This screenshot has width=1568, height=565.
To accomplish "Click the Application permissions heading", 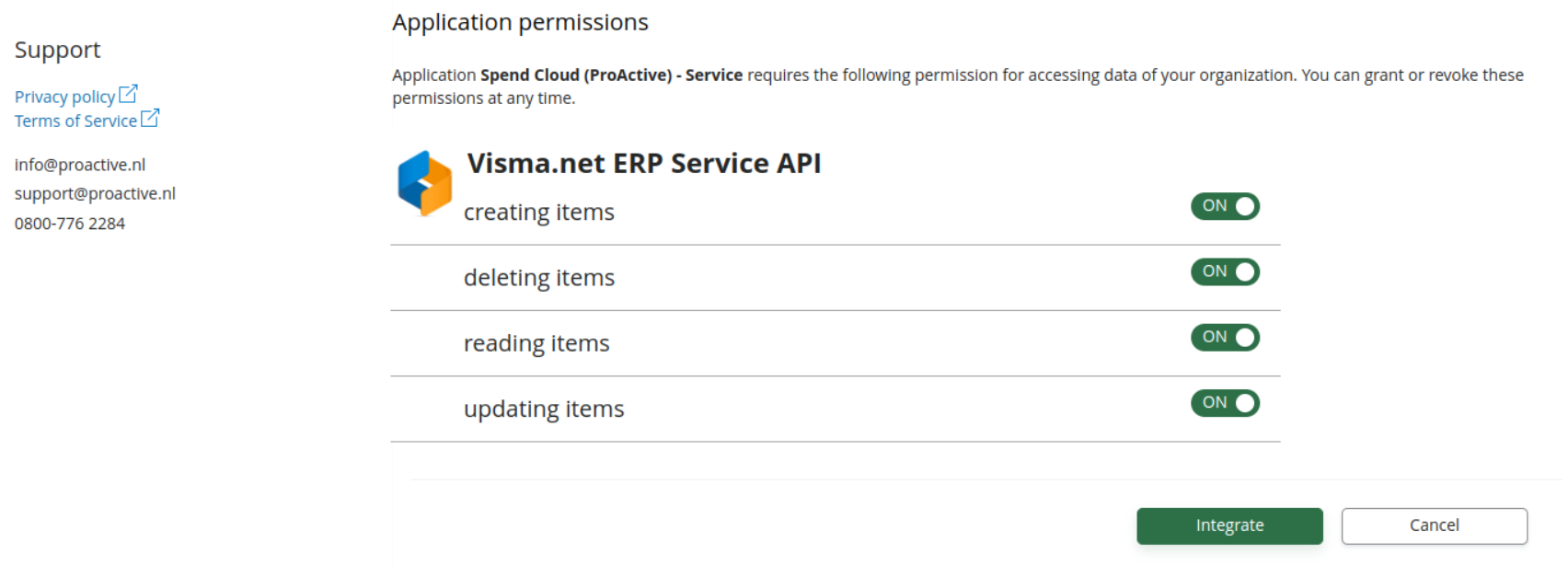I will click(x=520, y=22).
